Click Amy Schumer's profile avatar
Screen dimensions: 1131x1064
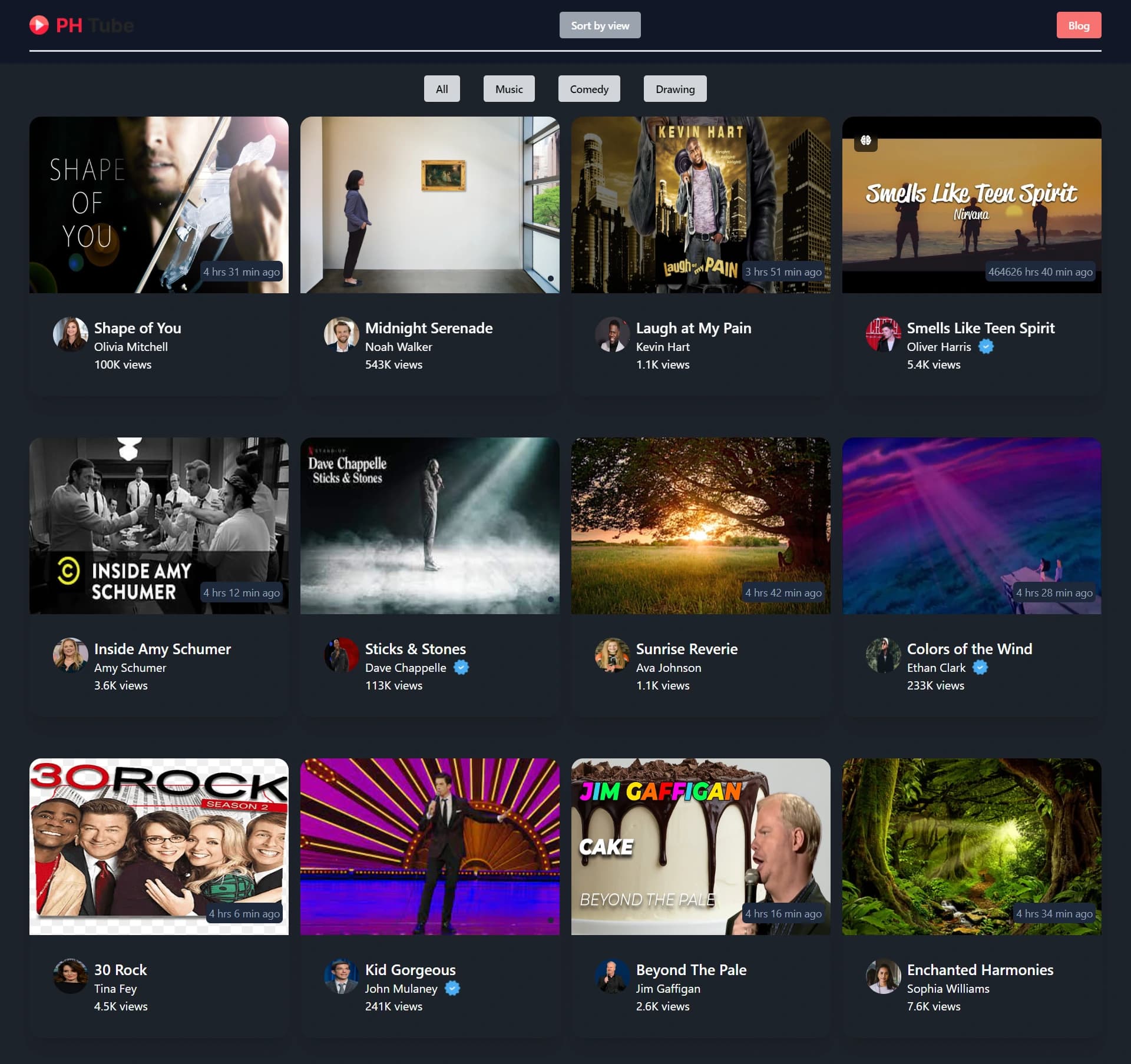(x=71, y=655)
